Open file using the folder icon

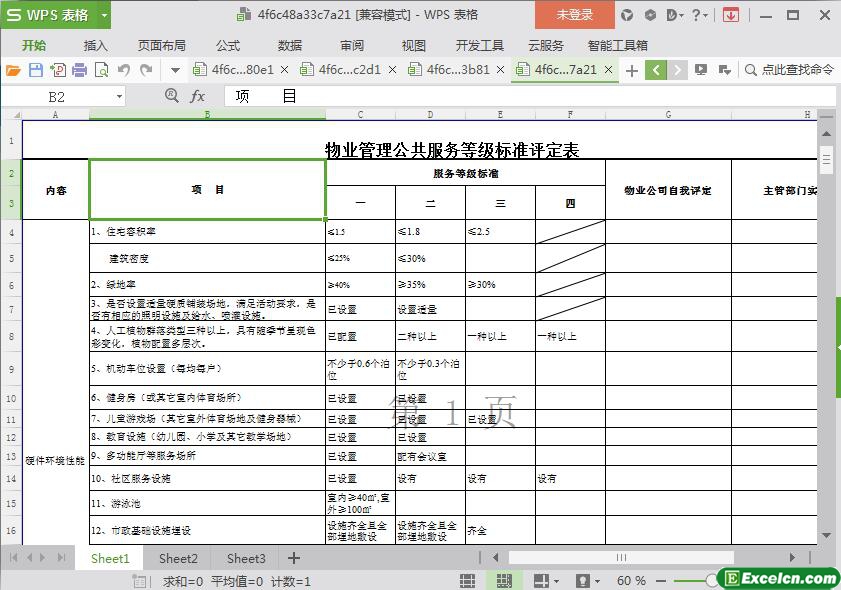pyautogui.click(x=13, y=70)
